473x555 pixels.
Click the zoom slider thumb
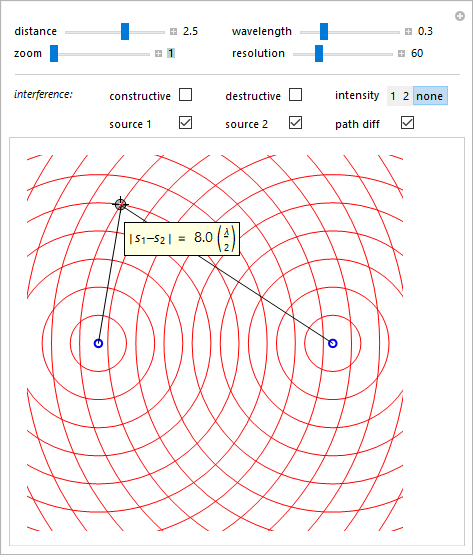(54, 53)
